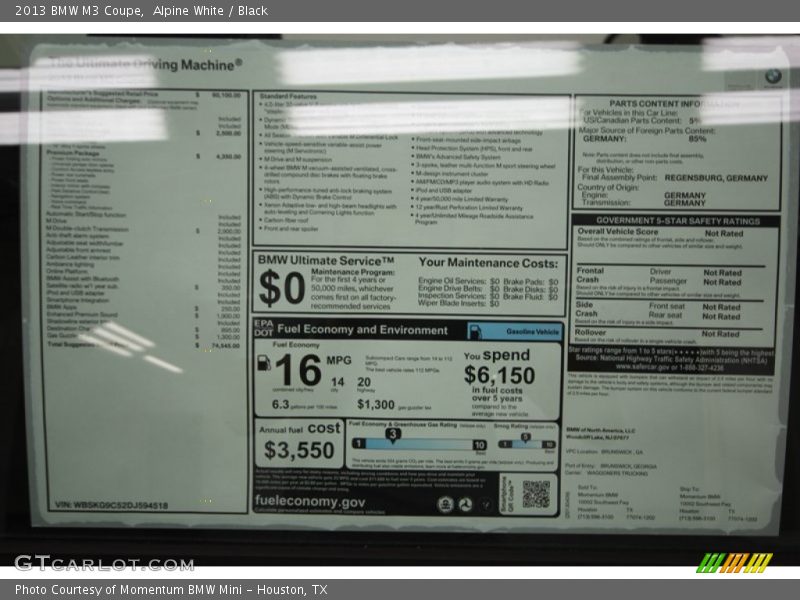Click the VIN WBSKG9C52DJ594518 line

click(x=111, y=505)
